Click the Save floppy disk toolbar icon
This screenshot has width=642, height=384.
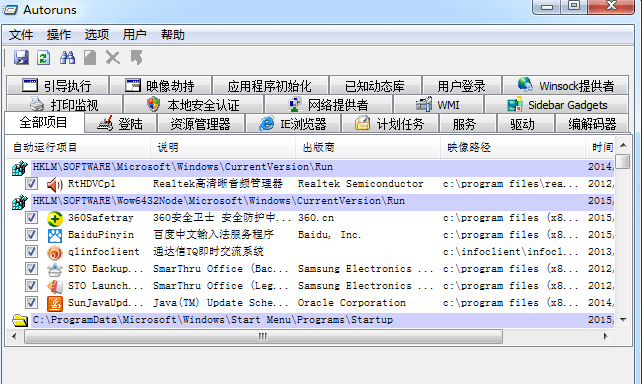coord(21,58)
